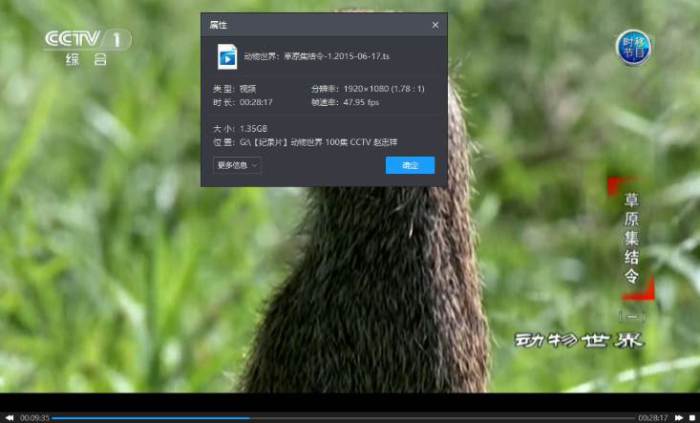Expand the 更多信息 dropdown

click(x=237, y=165)
